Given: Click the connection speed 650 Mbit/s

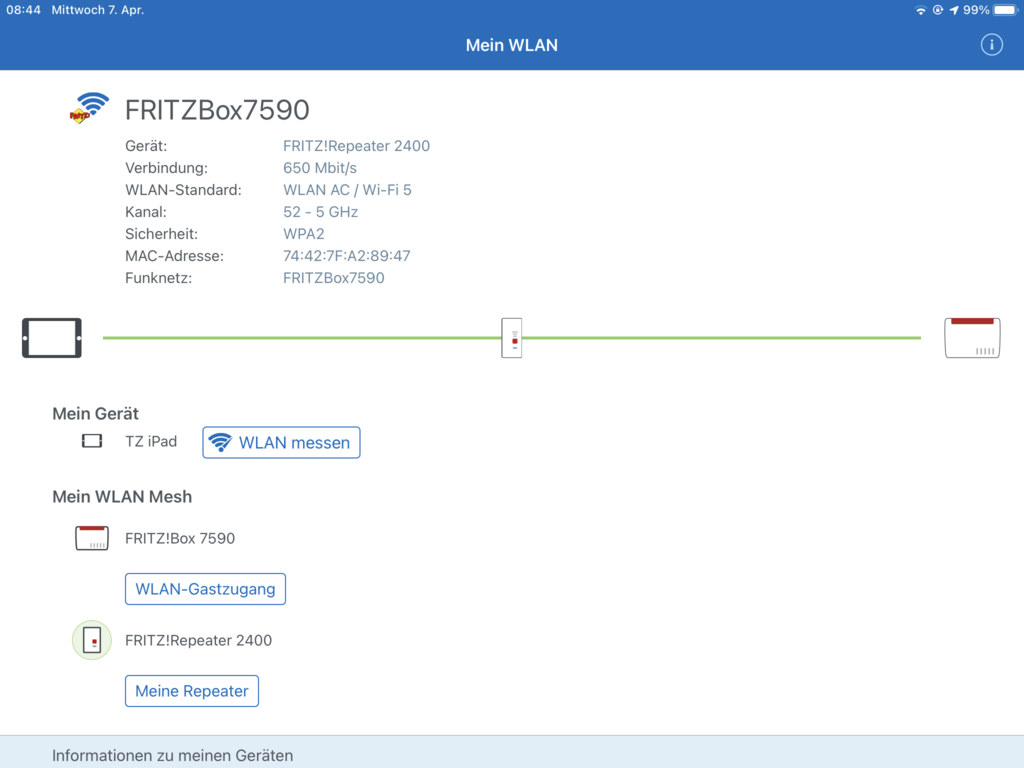Looking at the screenshot, I should [320, 168].
